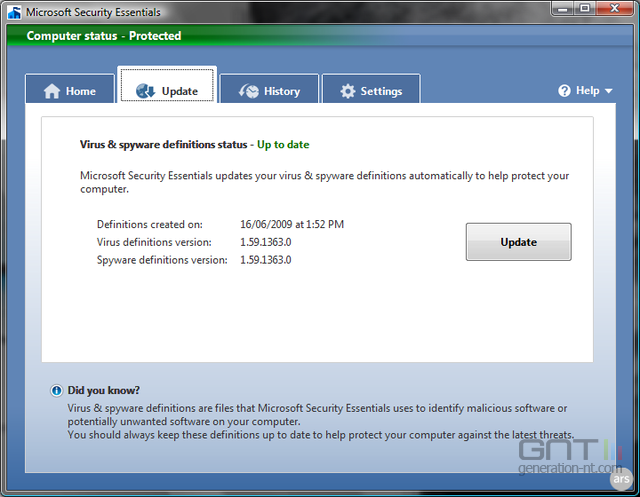
Task: Click the 'Spyware definitions version:' label
Action: pos(162,260)
